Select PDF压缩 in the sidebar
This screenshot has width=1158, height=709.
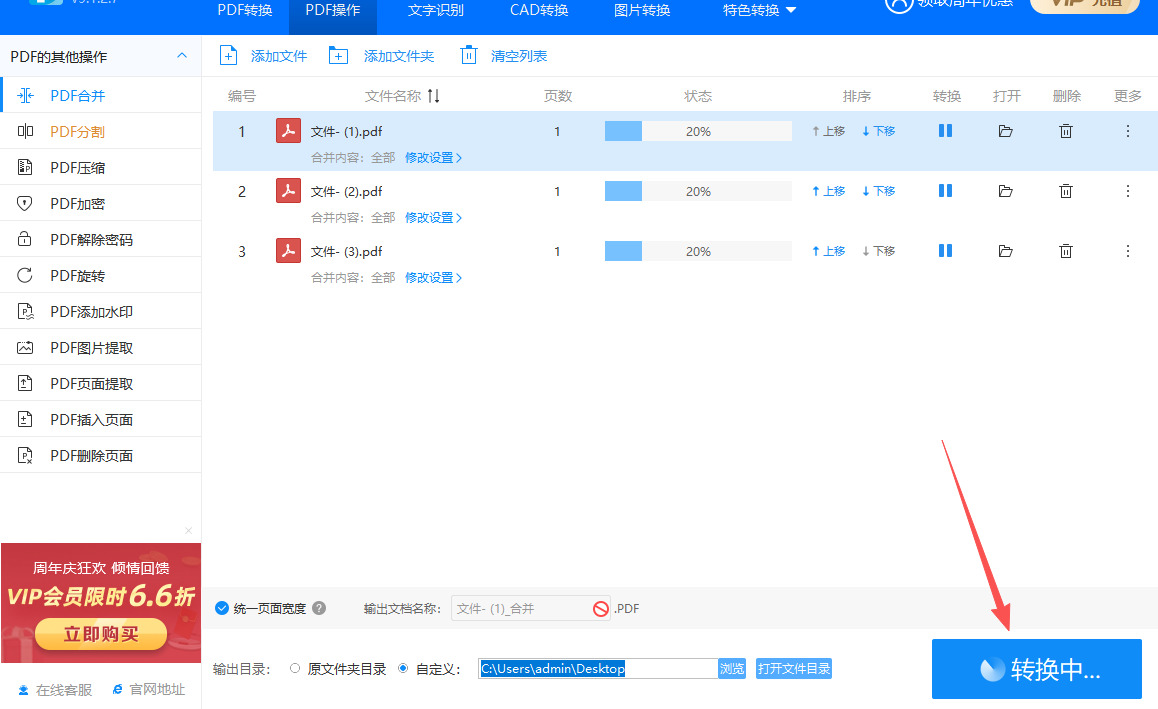77,168
